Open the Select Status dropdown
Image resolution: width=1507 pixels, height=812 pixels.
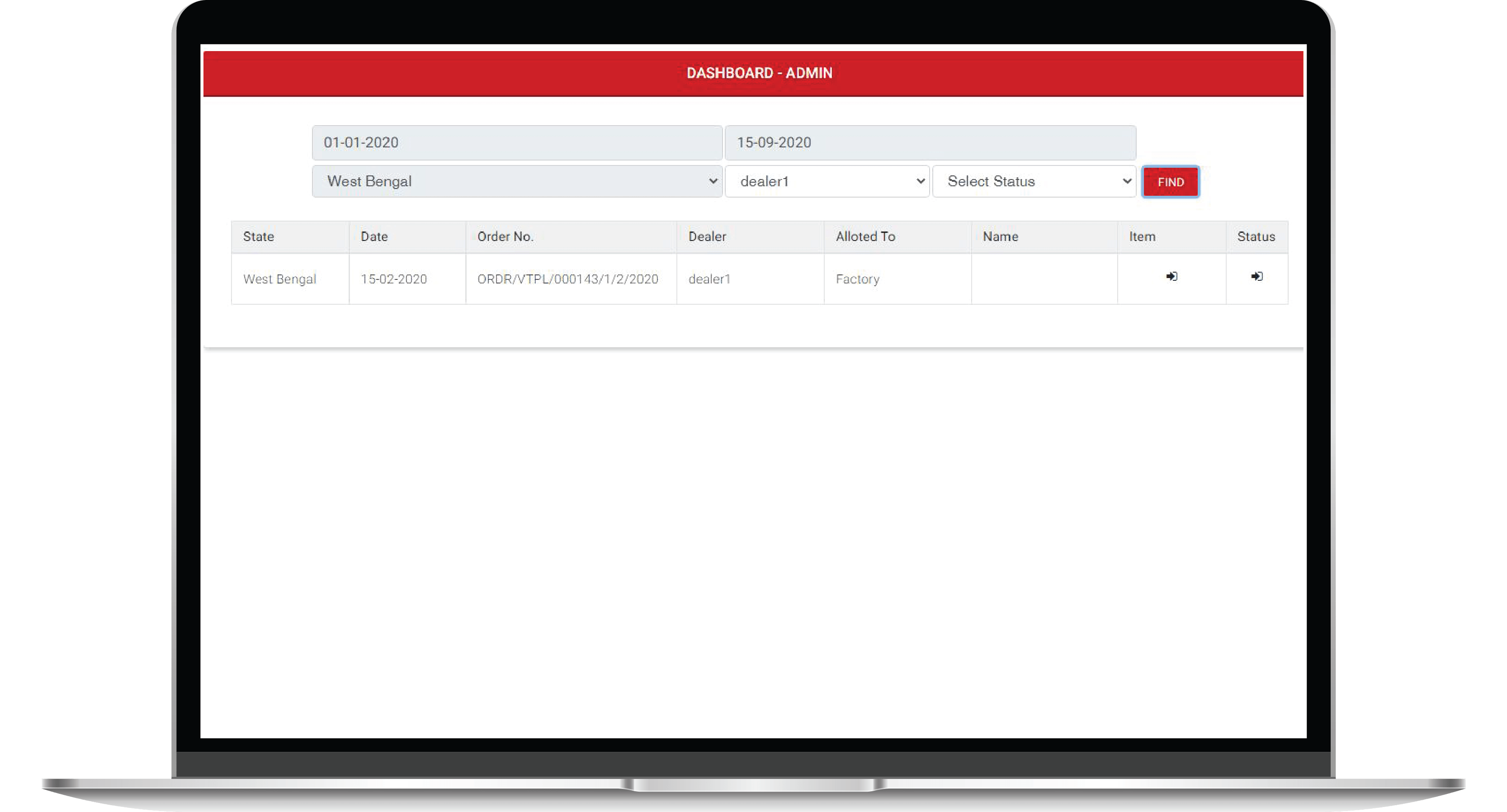pos(1035,181)
